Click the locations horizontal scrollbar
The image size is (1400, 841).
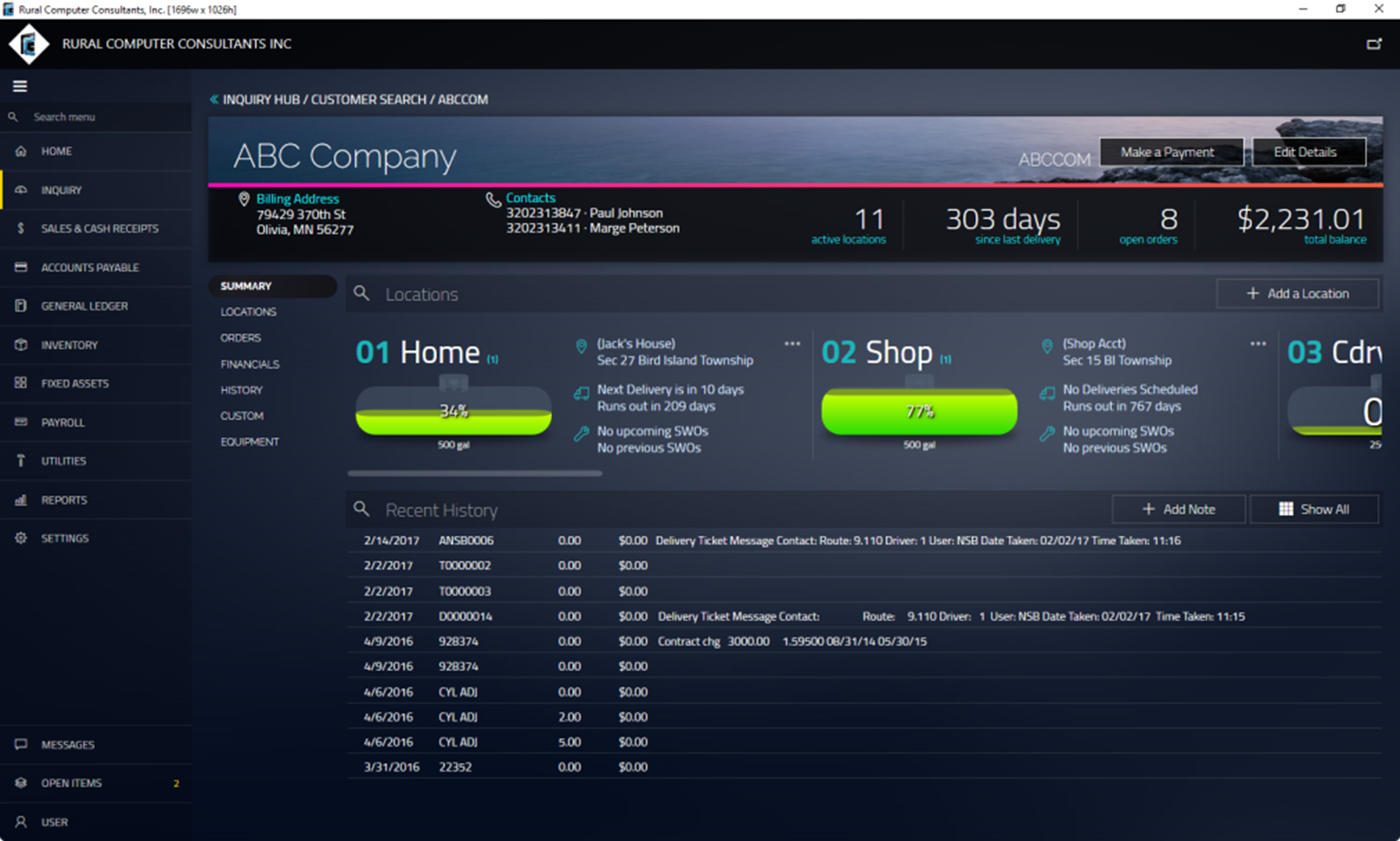coord(475,474)
